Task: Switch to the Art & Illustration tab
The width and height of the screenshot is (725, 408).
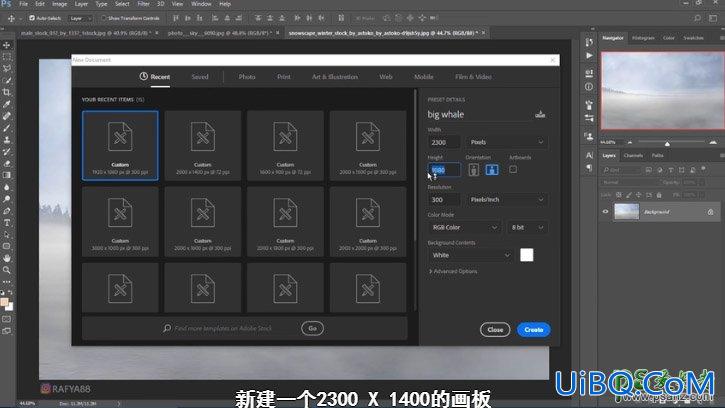Action: (x=335, y=77)
